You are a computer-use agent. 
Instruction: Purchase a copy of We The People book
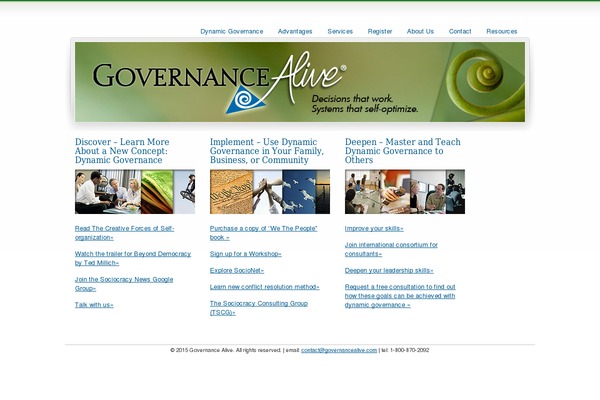point(263,233)
